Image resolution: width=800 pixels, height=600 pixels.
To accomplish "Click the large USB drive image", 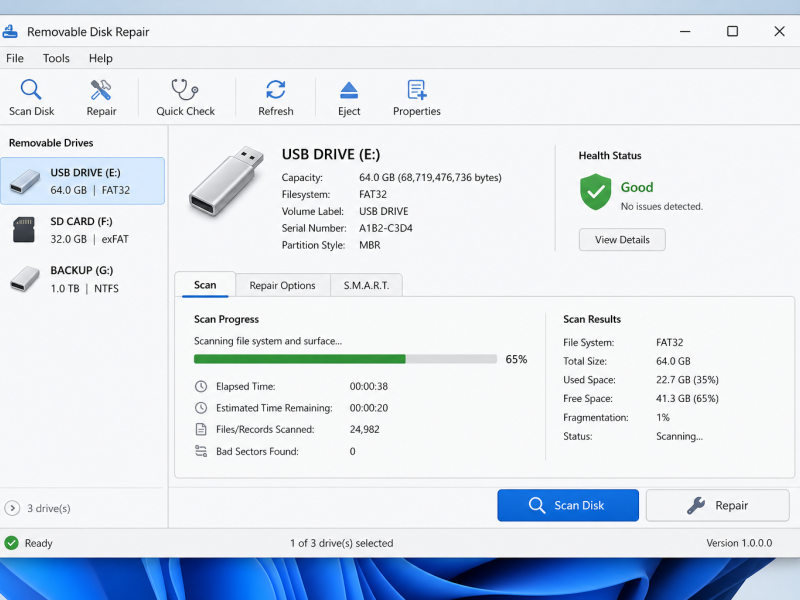I will 226,181.
